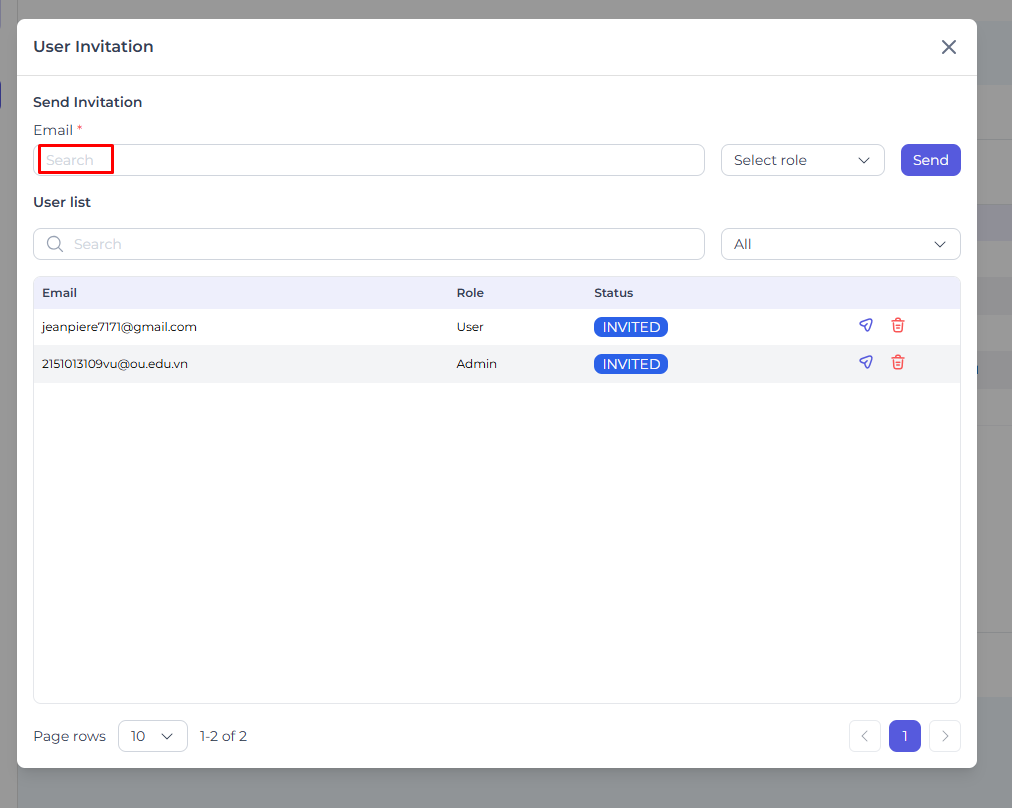1012x808 pixels.
Task: Click the 1-2 of 2 count text
Action: 223,736
